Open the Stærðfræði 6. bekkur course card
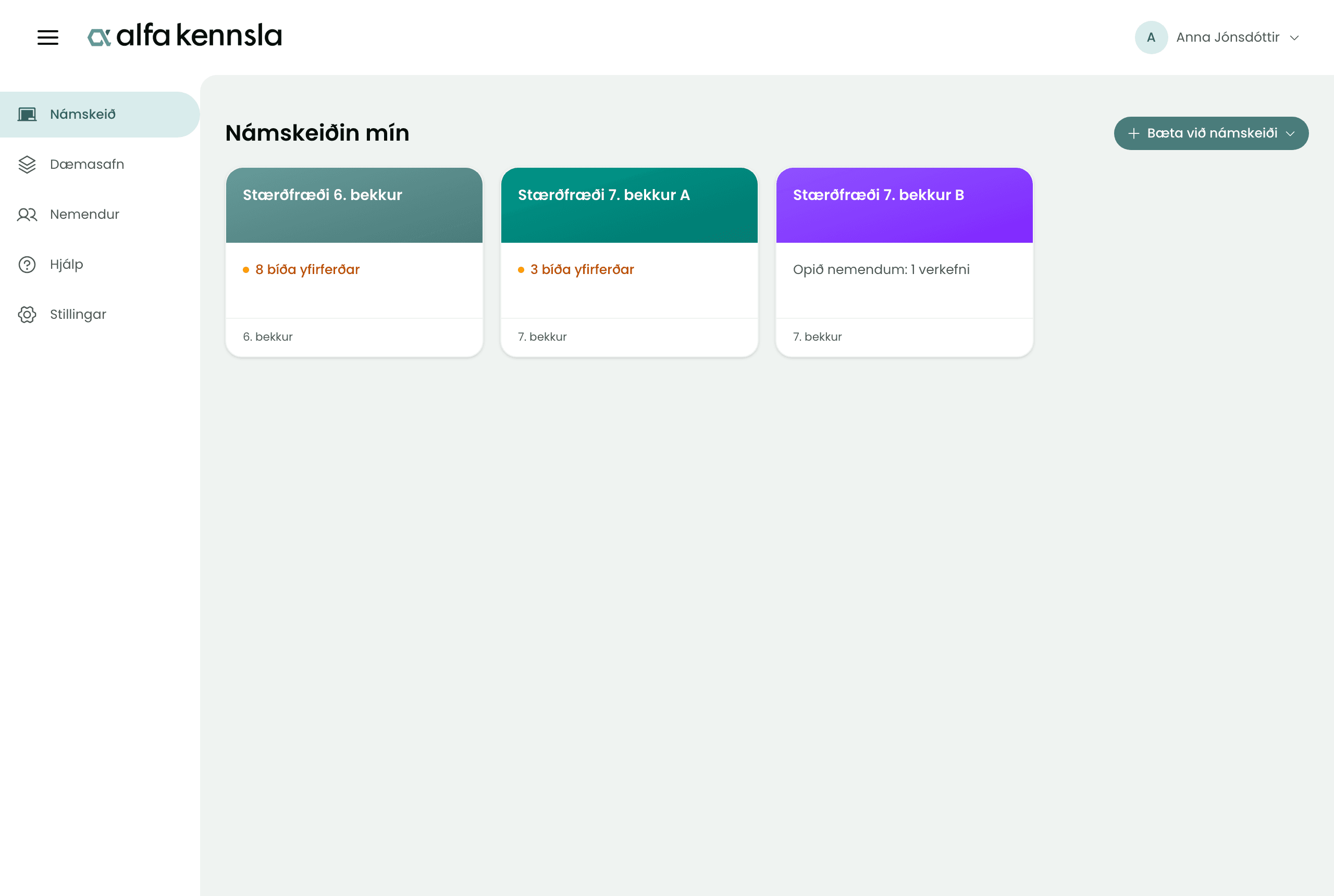The image size is (1334, 896). click(354, 262)
